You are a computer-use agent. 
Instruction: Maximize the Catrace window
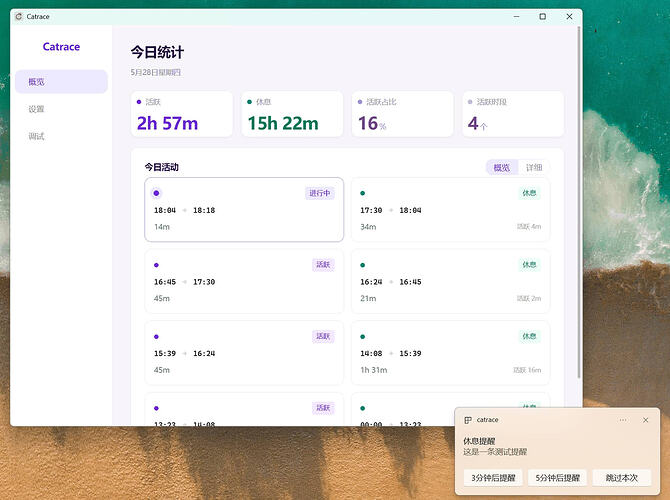coord(543,17)
